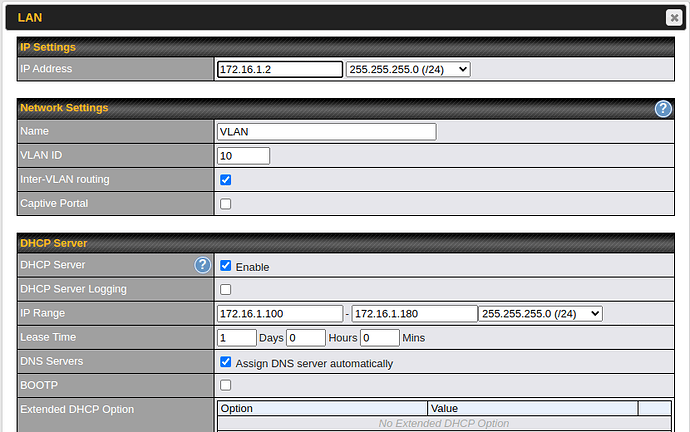Click the IP Range end address field

click(x=414, y=314)
